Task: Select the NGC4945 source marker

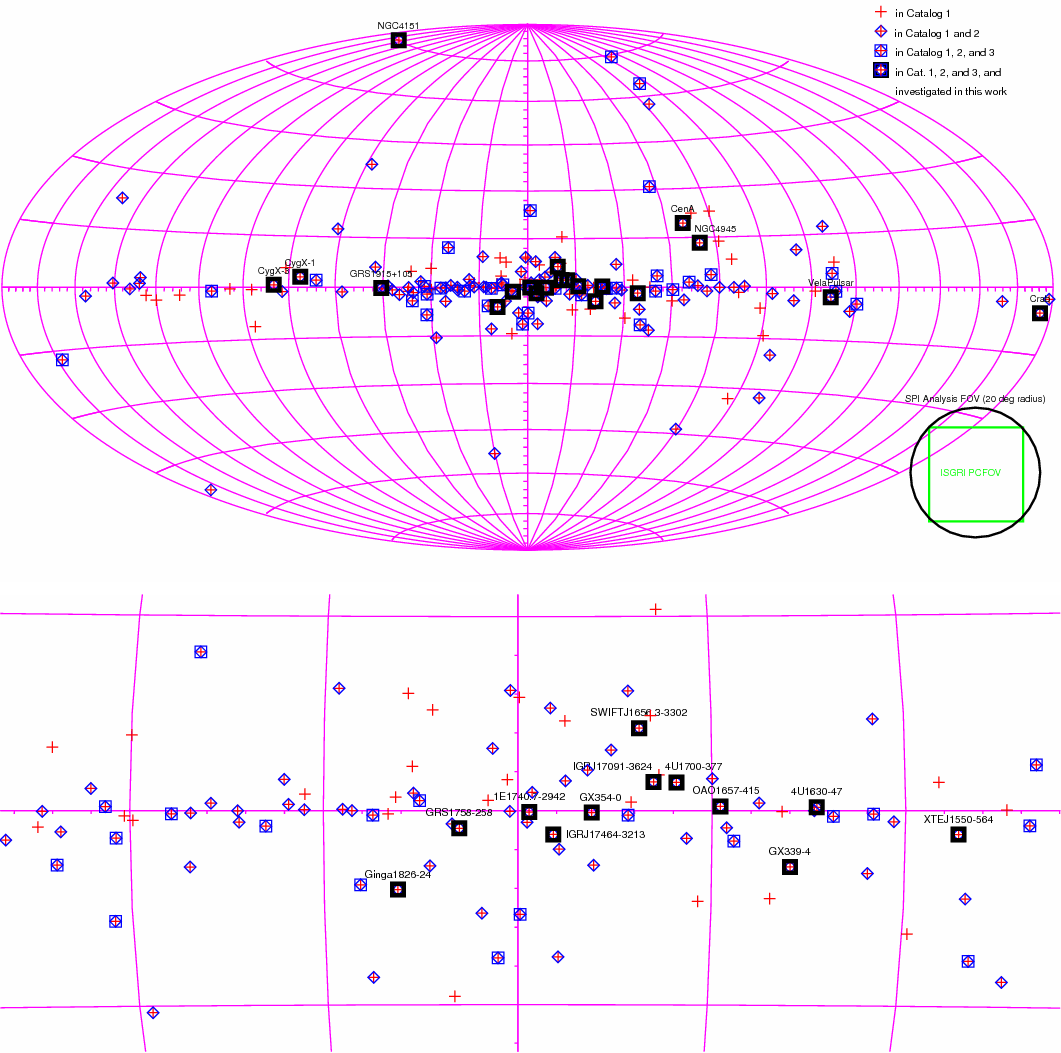Action: 700,243
